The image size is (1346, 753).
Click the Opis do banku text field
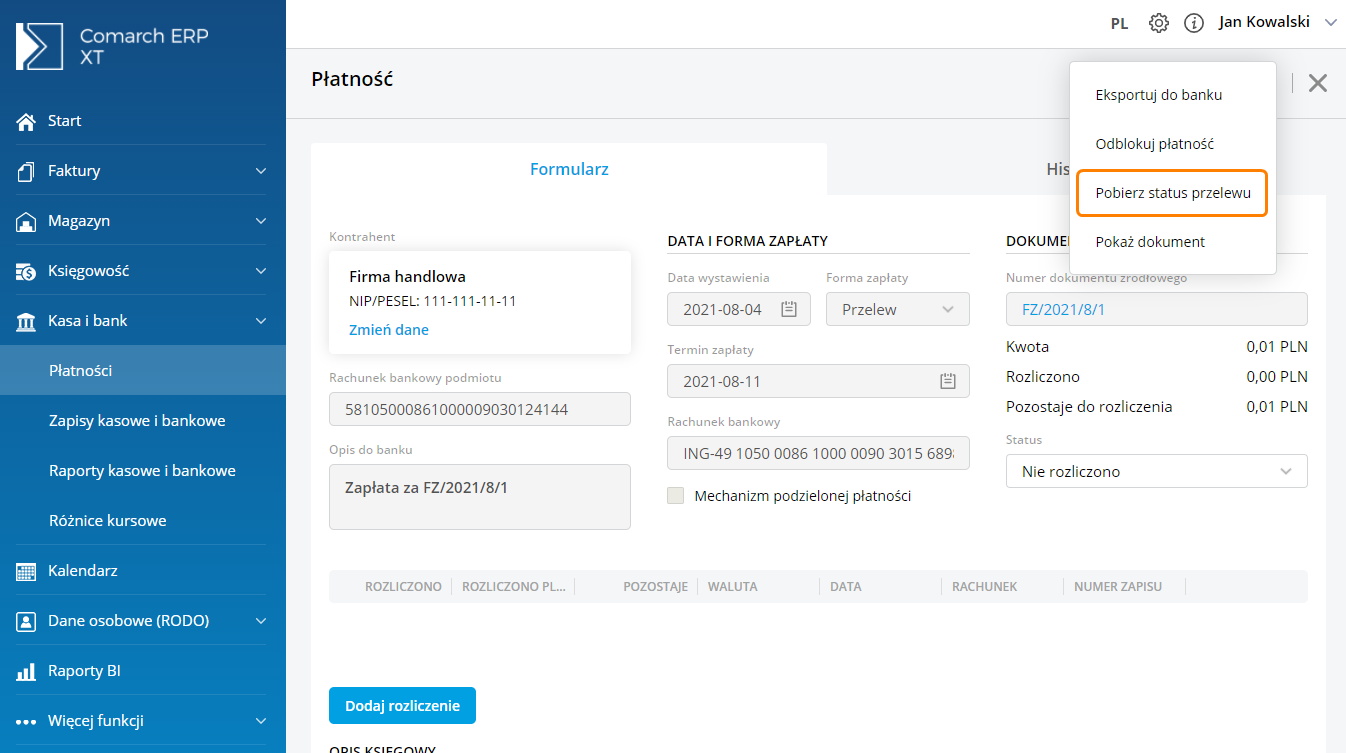tap(479, 497)
